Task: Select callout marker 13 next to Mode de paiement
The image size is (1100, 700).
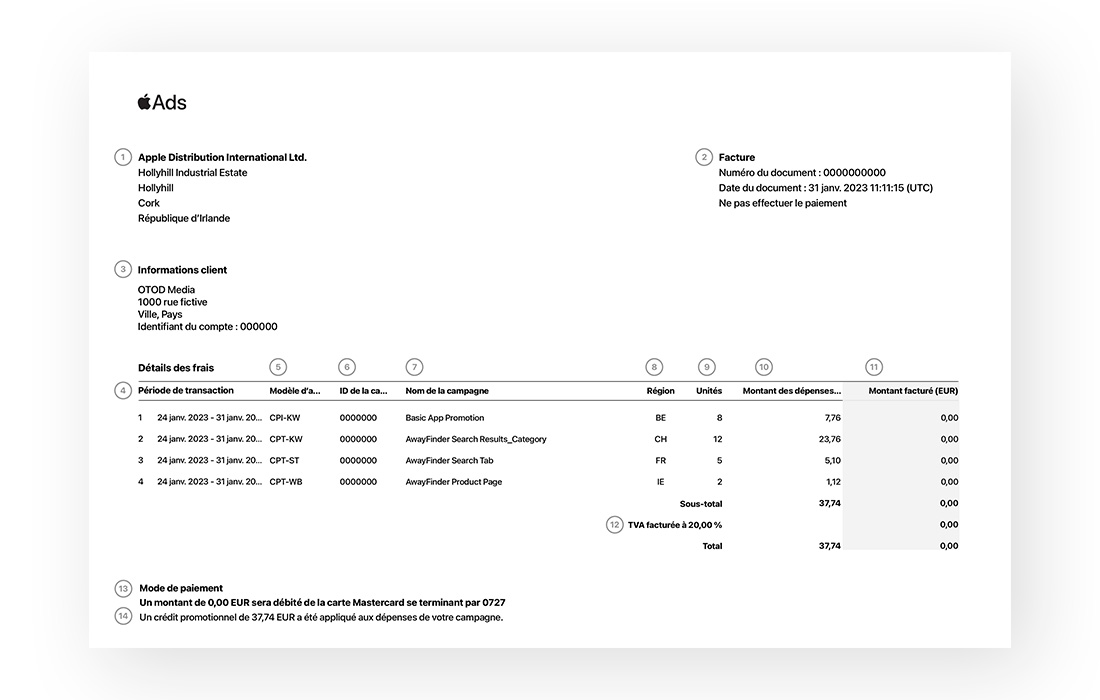Action: (x=122, y=588)
